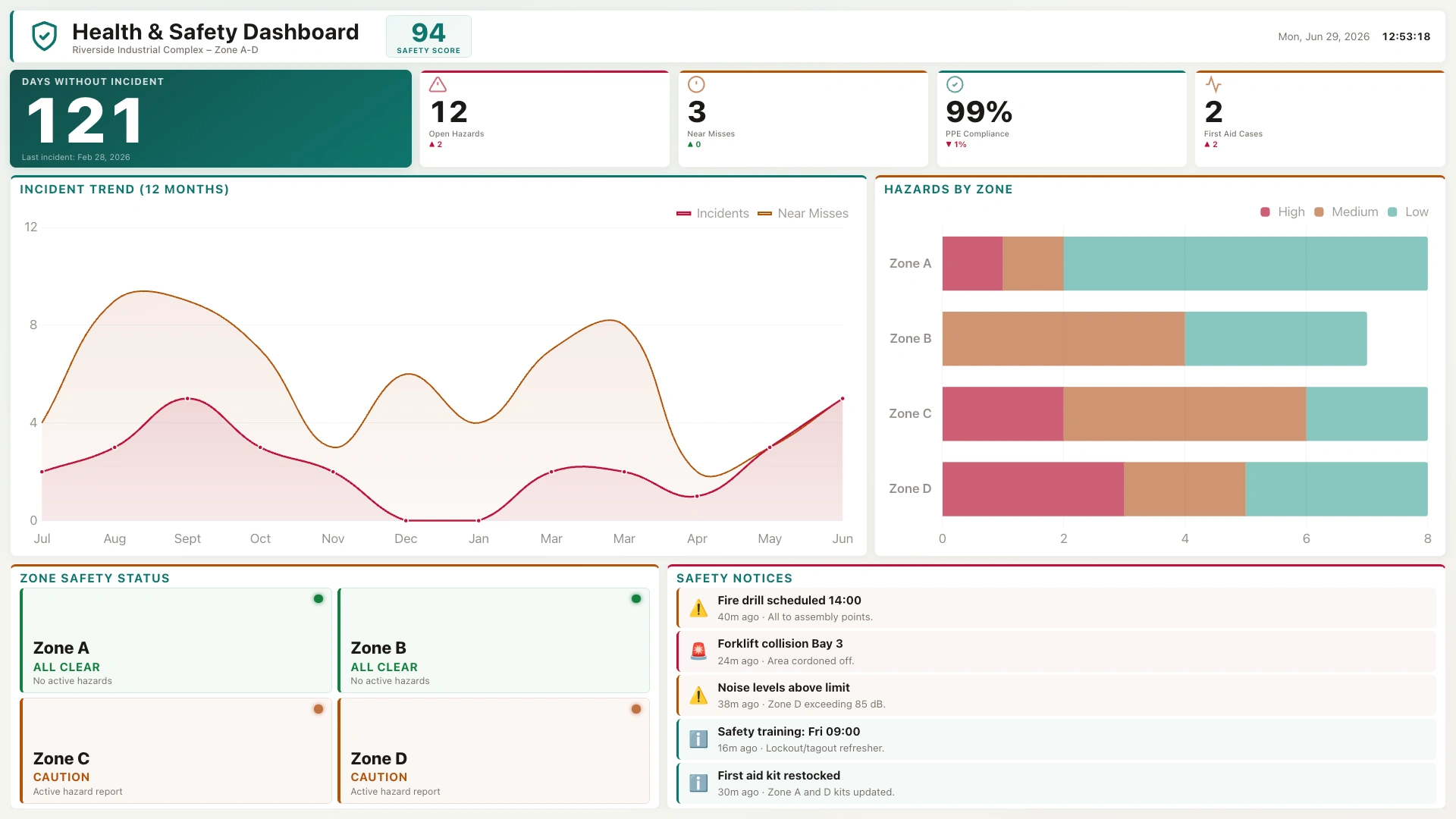Click the Last incident: Feb 28, 2026 text

(76, 158)
